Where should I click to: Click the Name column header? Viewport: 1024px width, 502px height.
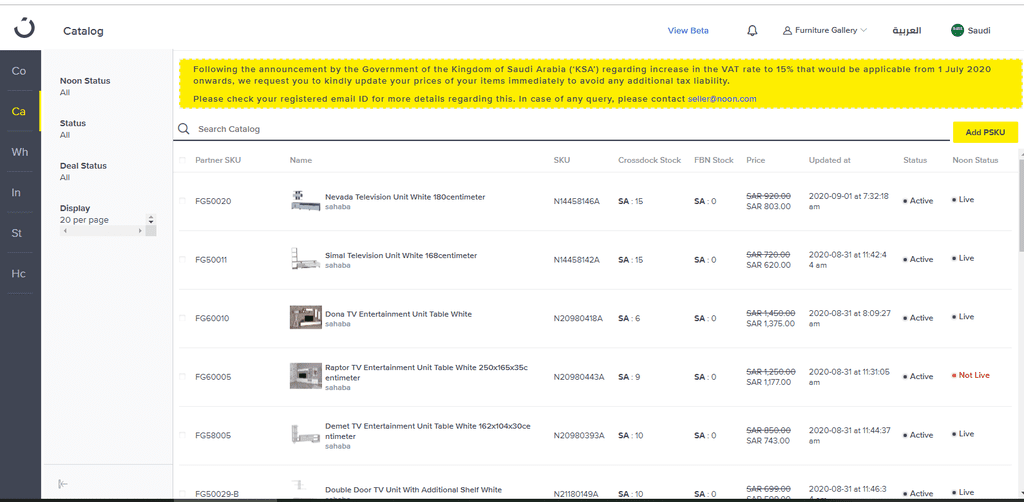pos(301,160)
